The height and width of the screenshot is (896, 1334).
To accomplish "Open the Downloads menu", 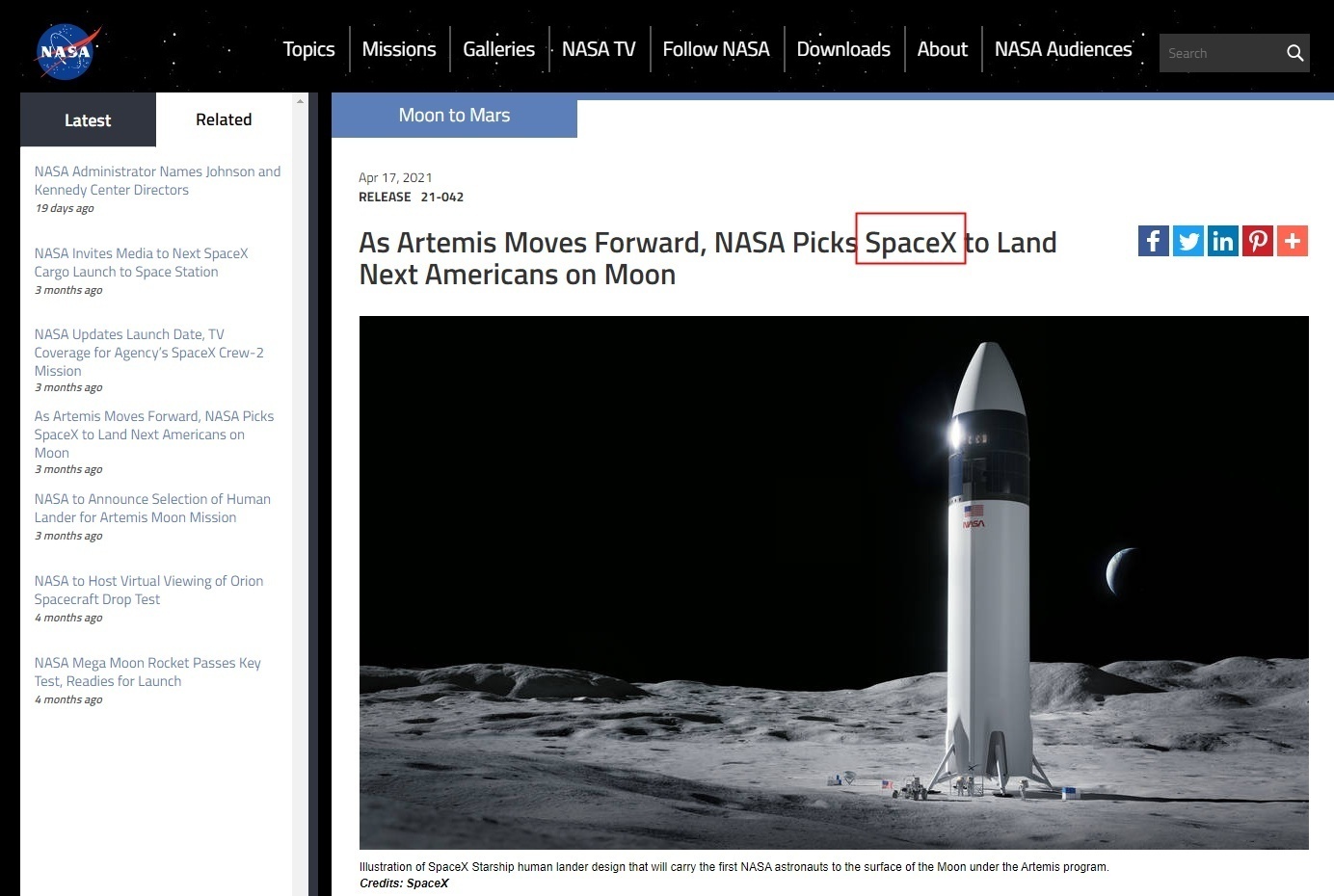I will (x=843, y=49).
